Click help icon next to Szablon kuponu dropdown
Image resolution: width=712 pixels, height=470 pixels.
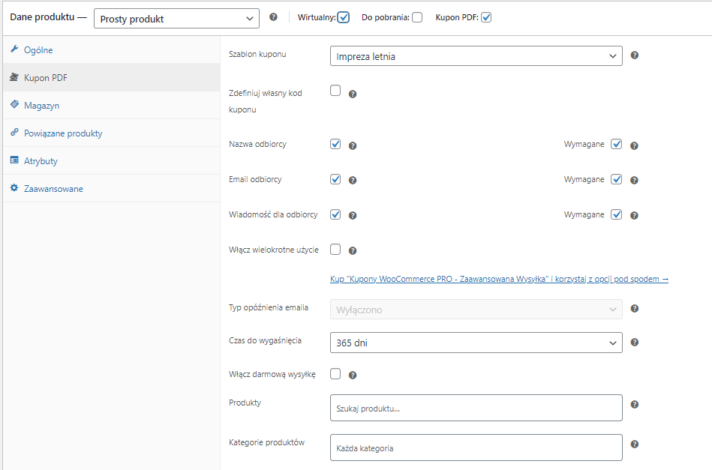(x=635, y=56)
